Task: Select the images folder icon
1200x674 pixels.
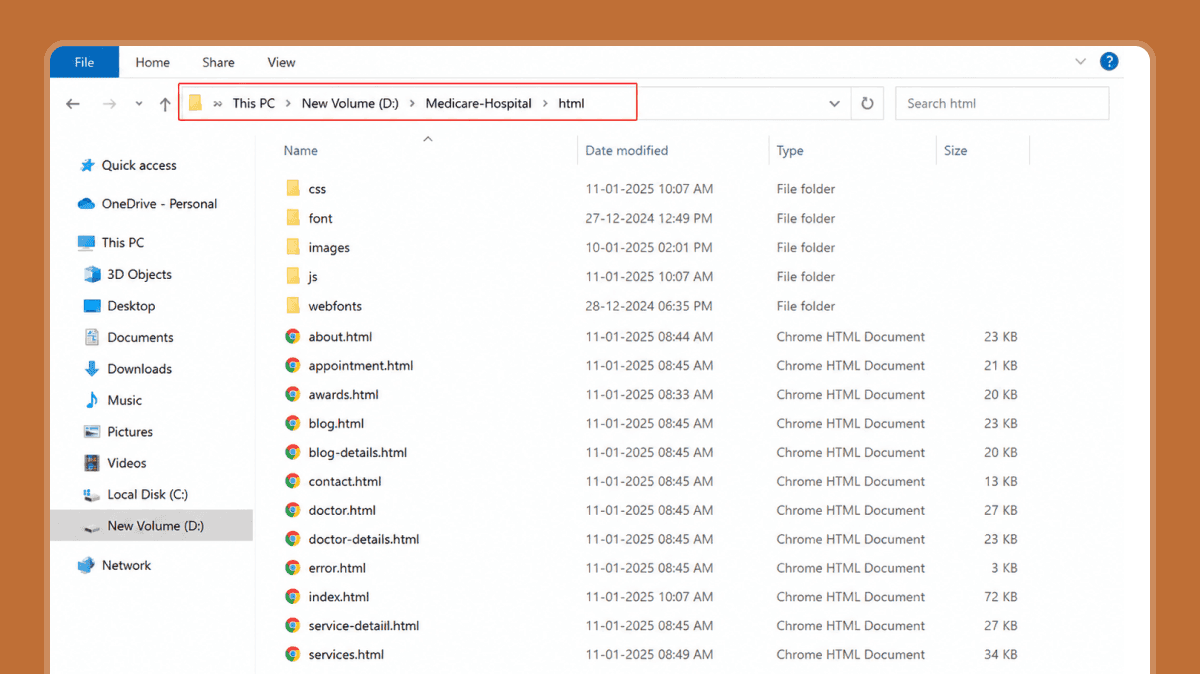Action: click(x=293, y=248)
